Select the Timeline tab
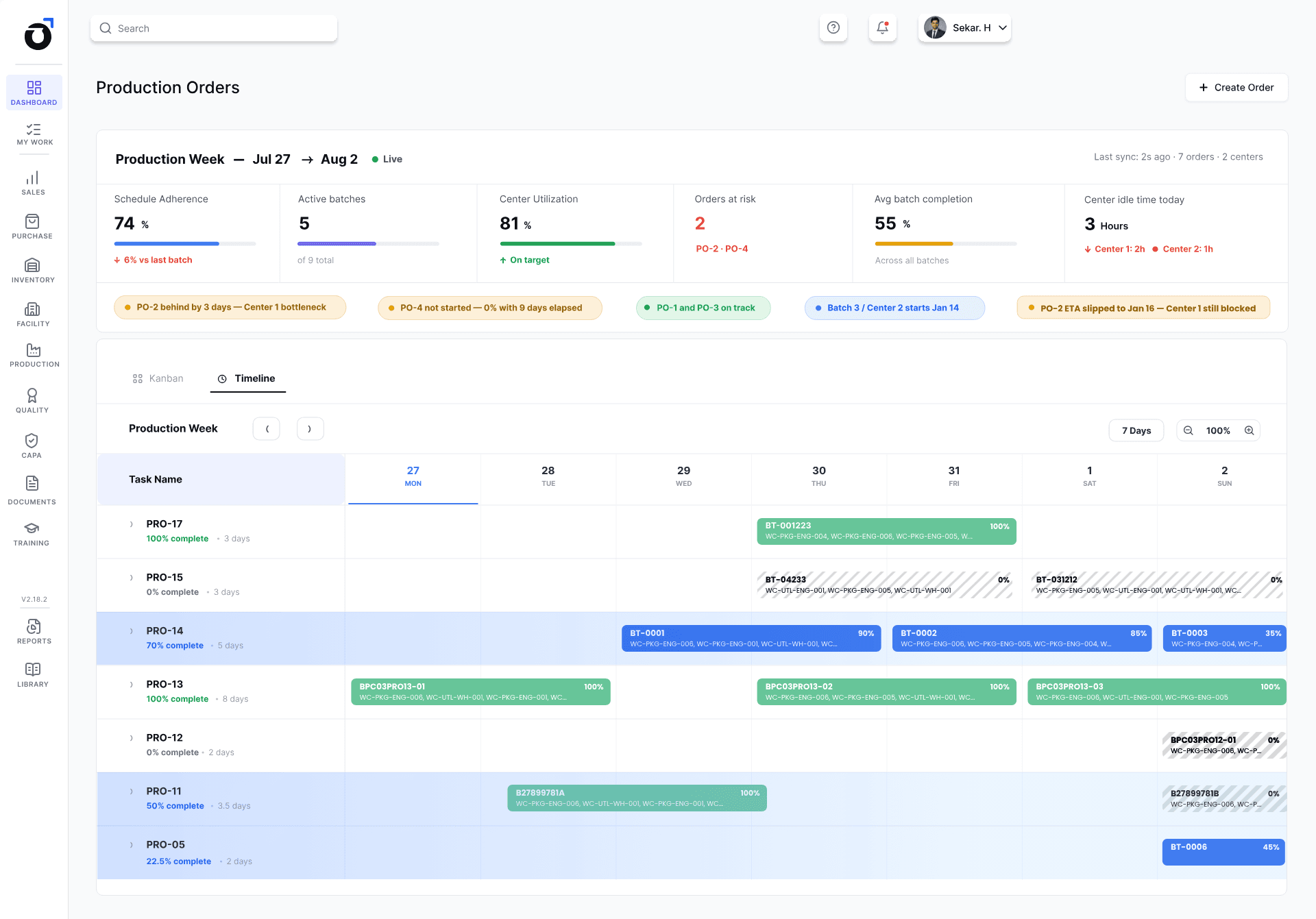 point(247,378)
